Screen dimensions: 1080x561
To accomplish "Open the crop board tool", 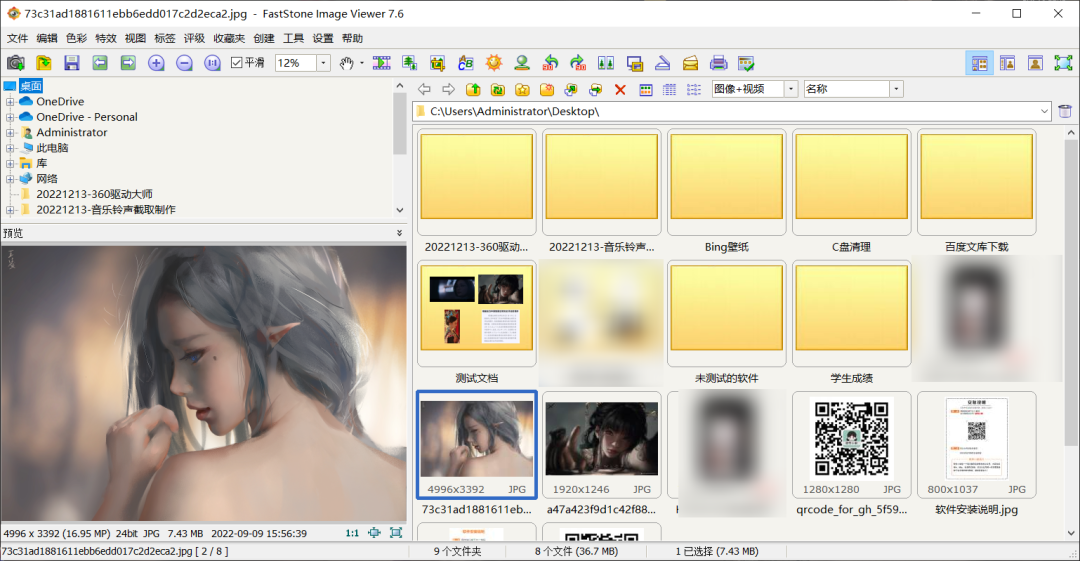I will pos(437,63).
